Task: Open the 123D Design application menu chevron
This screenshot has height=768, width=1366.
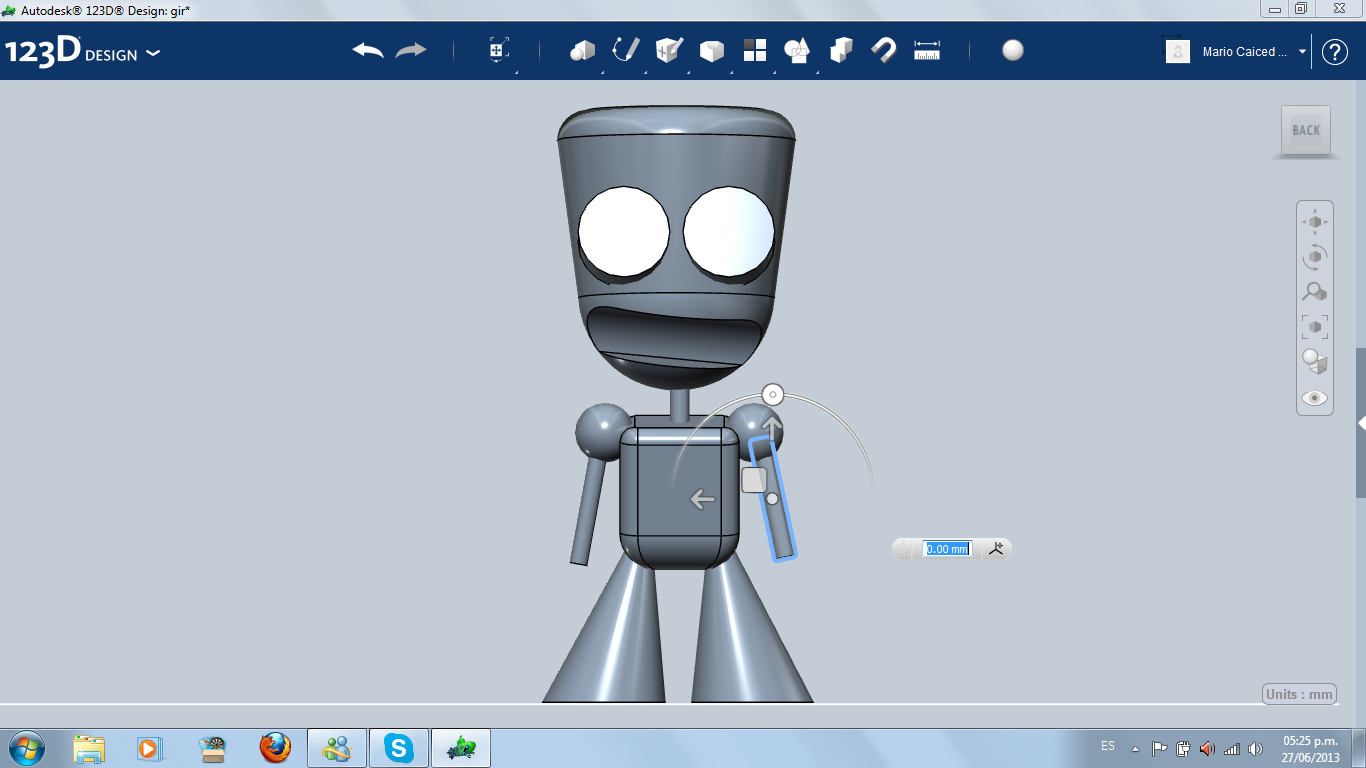Action: (x=153, y=53)
